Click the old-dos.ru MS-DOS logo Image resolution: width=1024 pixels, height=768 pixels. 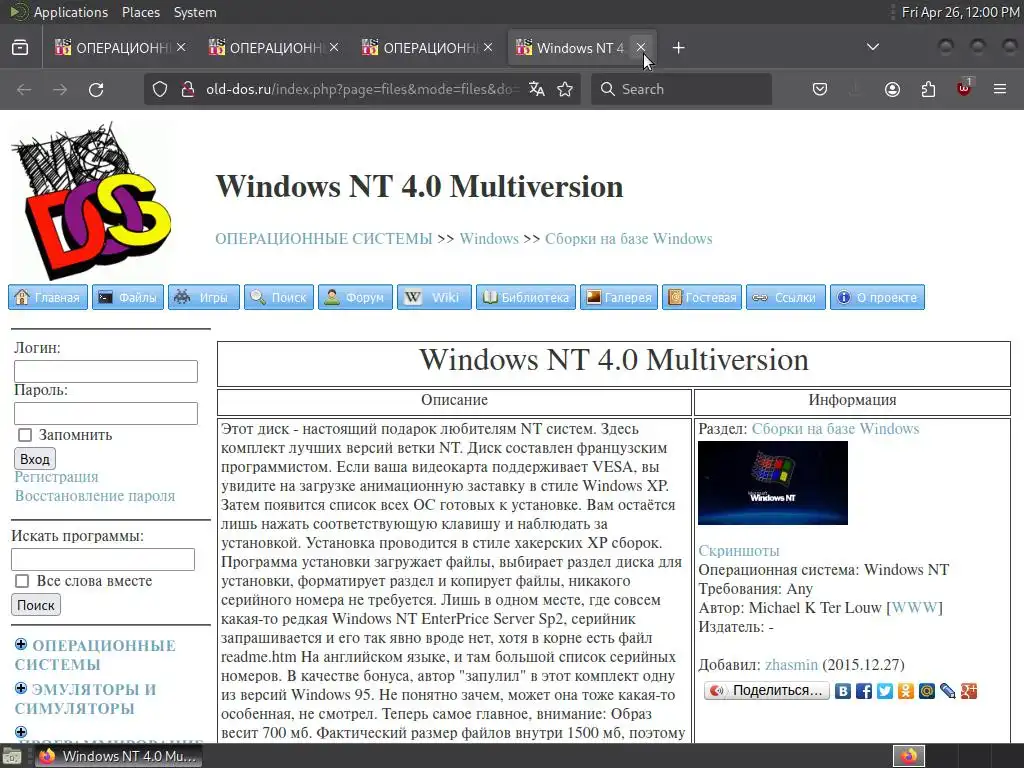91,200
